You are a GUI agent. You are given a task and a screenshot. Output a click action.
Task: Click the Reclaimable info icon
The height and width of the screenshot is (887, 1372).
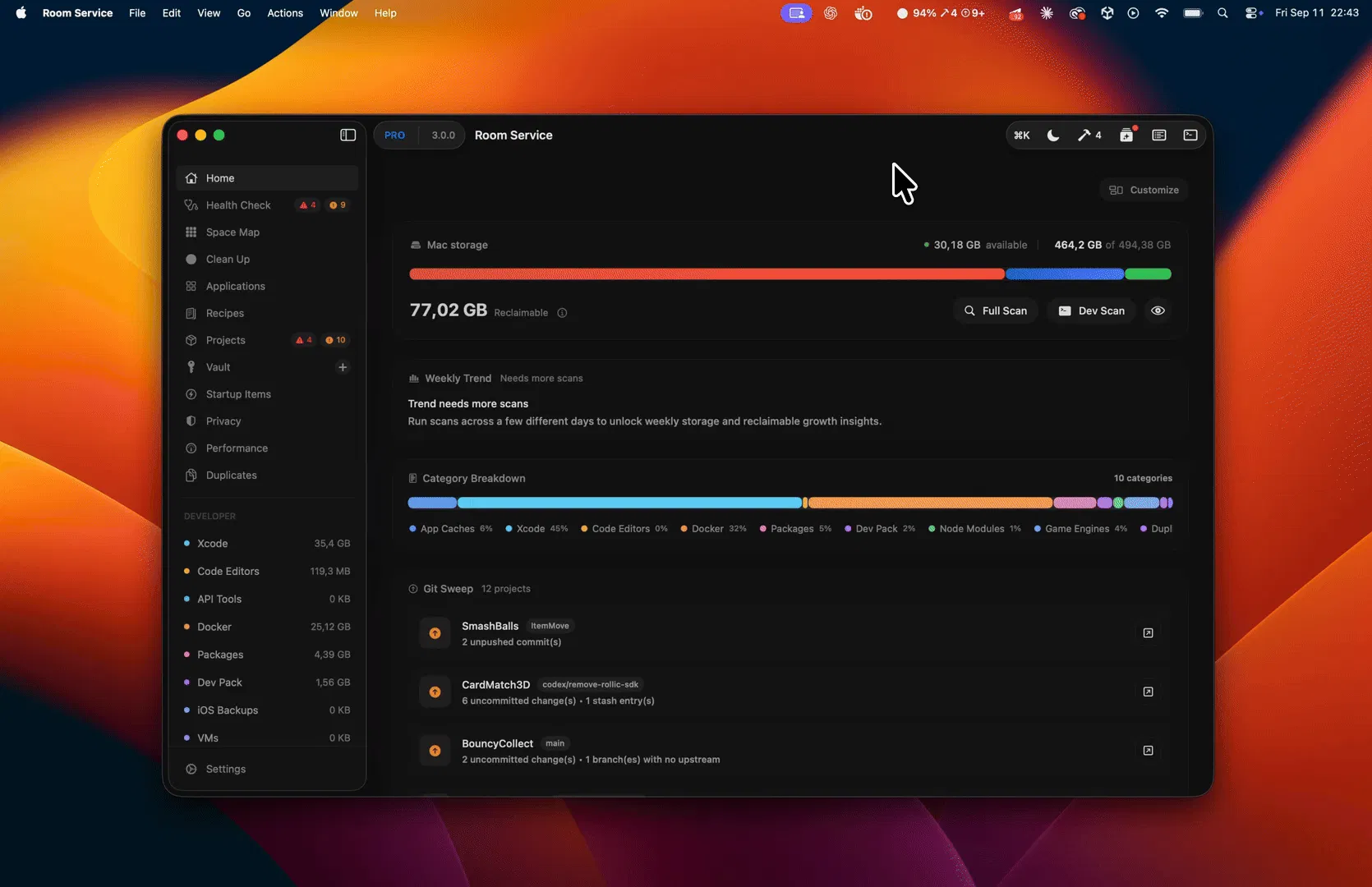[562, 313]
